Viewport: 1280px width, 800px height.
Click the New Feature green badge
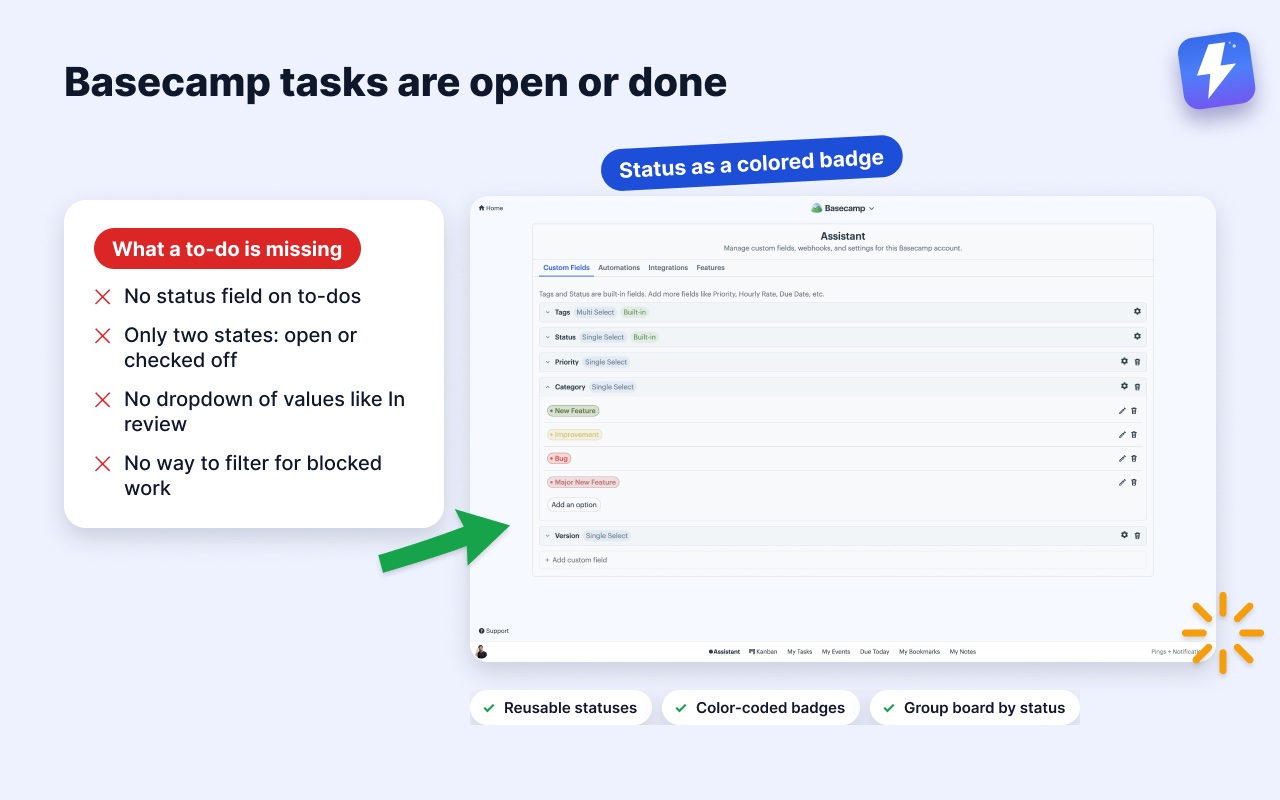(573, 411)
